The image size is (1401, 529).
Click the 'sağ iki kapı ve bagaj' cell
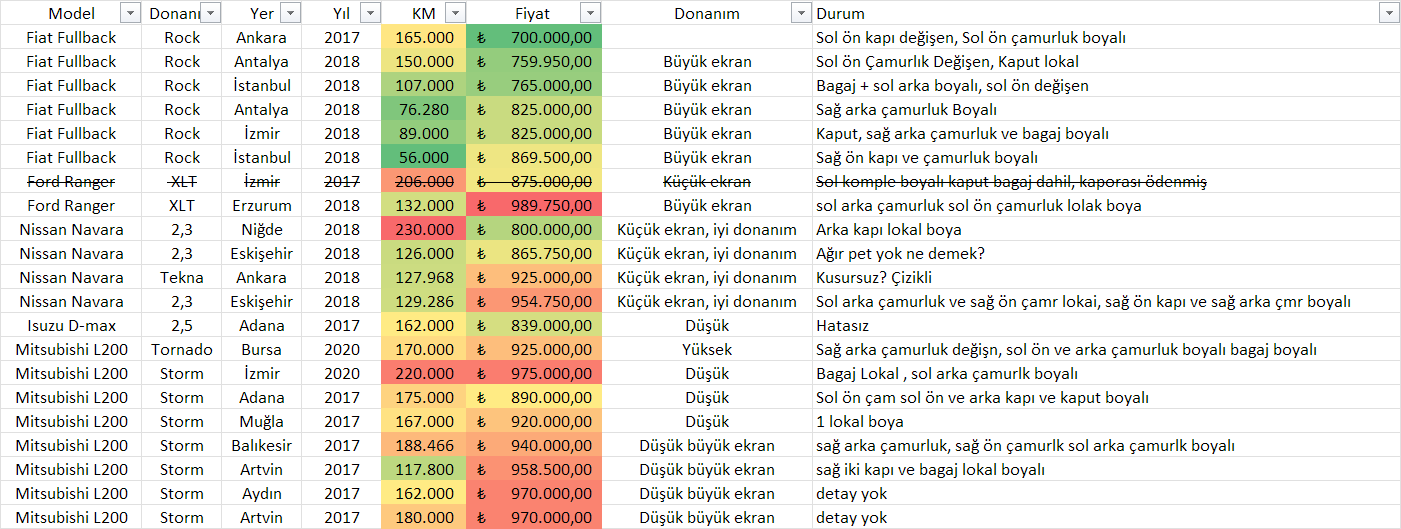click(x=1107, y=469)
